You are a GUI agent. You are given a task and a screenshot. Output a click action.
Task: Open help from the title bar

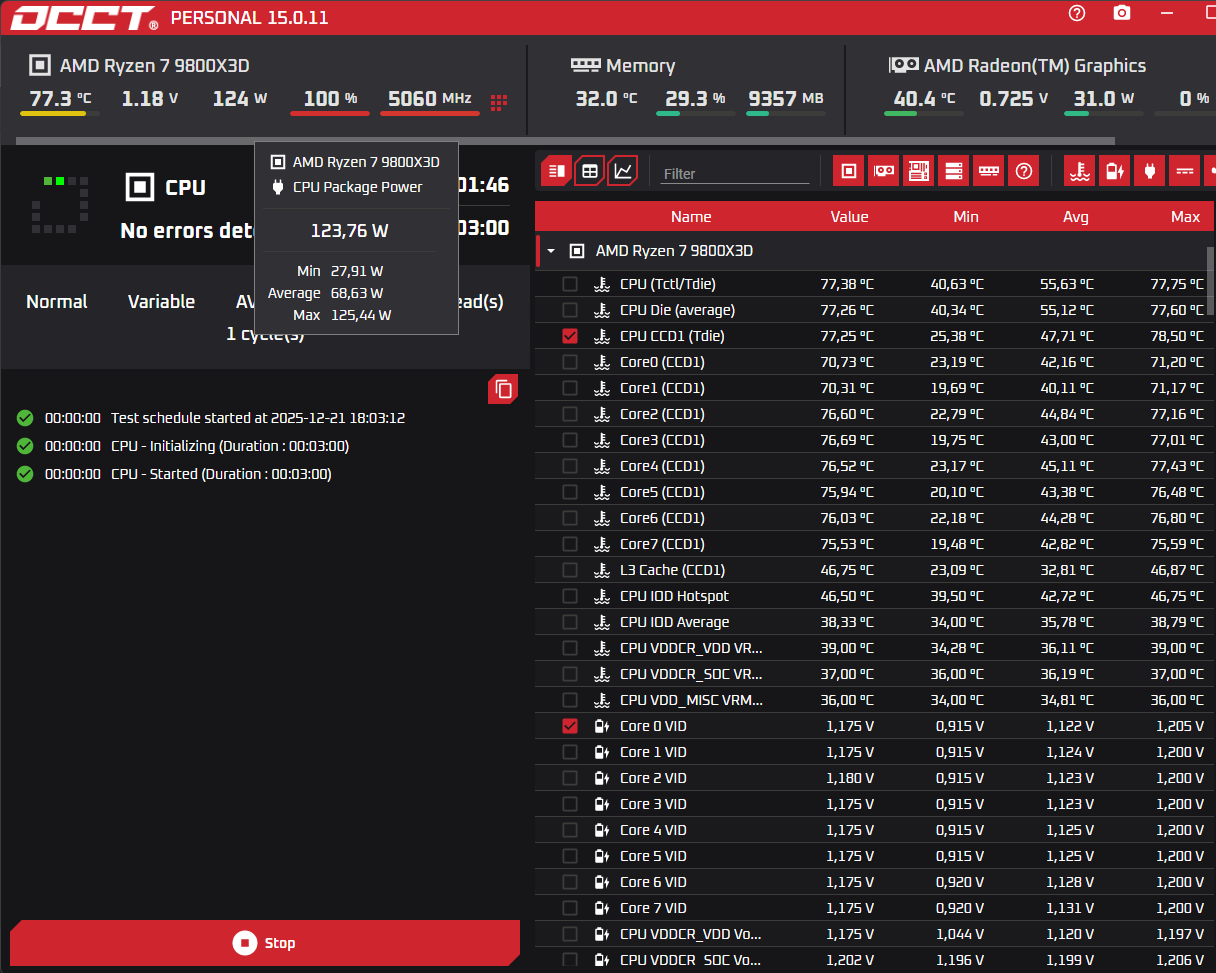[1077, 13]
